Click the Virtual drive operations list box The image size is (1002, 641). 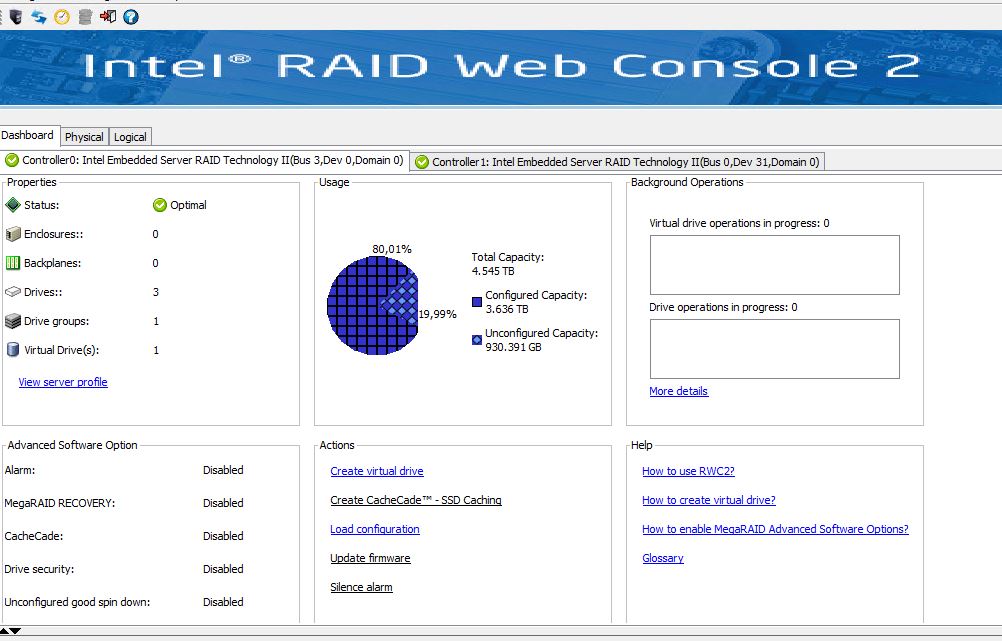775,265
